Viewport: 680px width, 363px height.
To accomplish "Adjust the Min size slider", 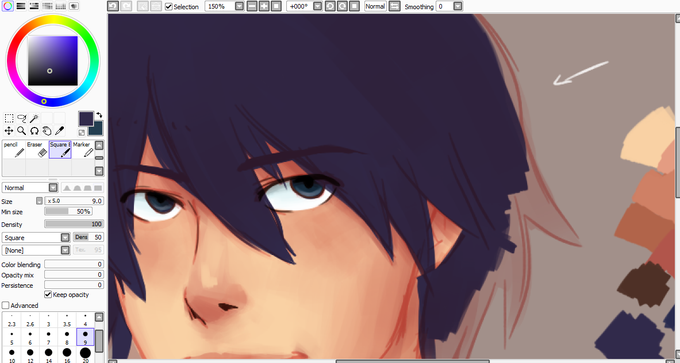I will 69,212.
